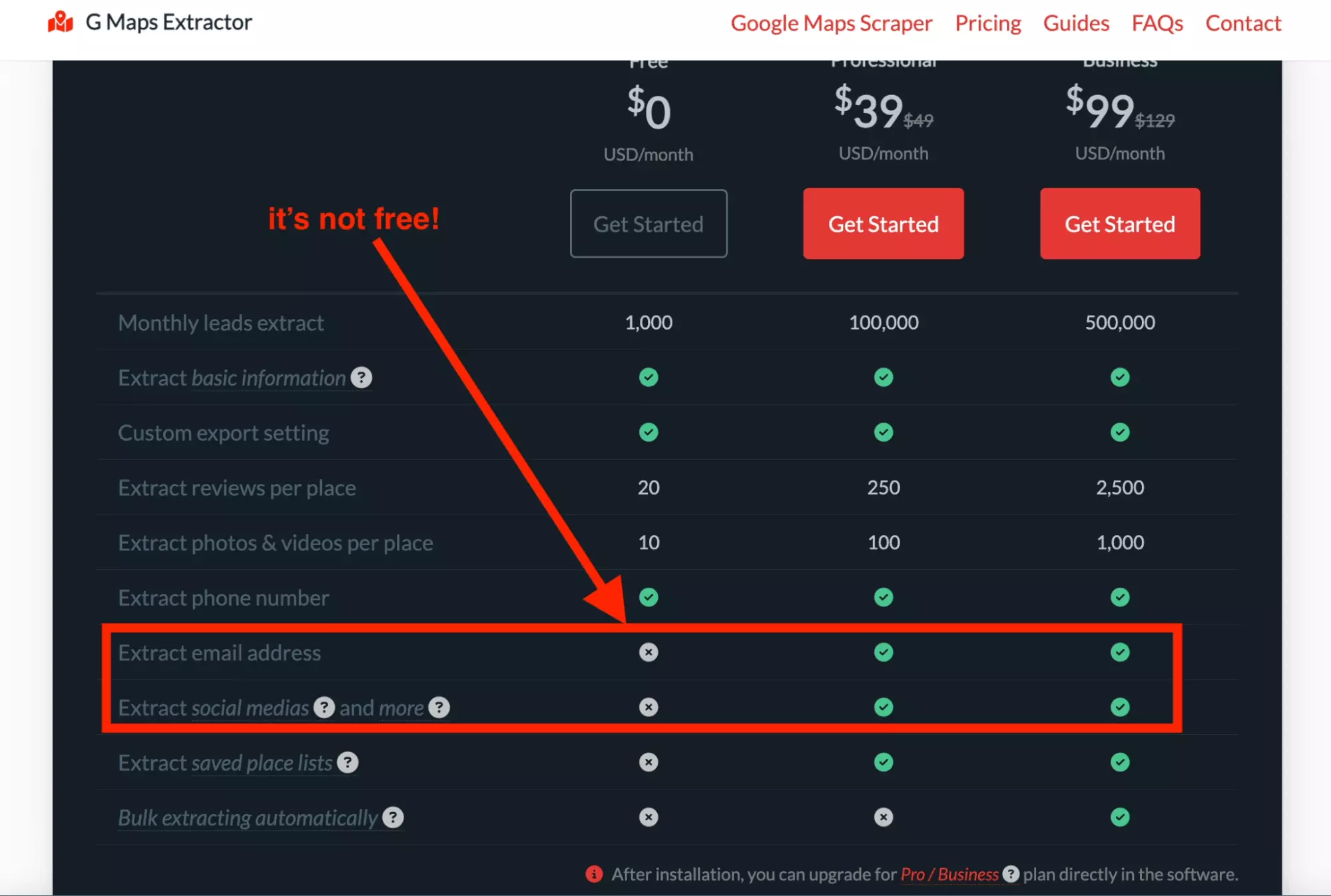The width and height of the screenshot is (1331, 896).
Task: Click Professional plan bulk extracting X mark
Action: pyautogui.click(x=884, y=817)
